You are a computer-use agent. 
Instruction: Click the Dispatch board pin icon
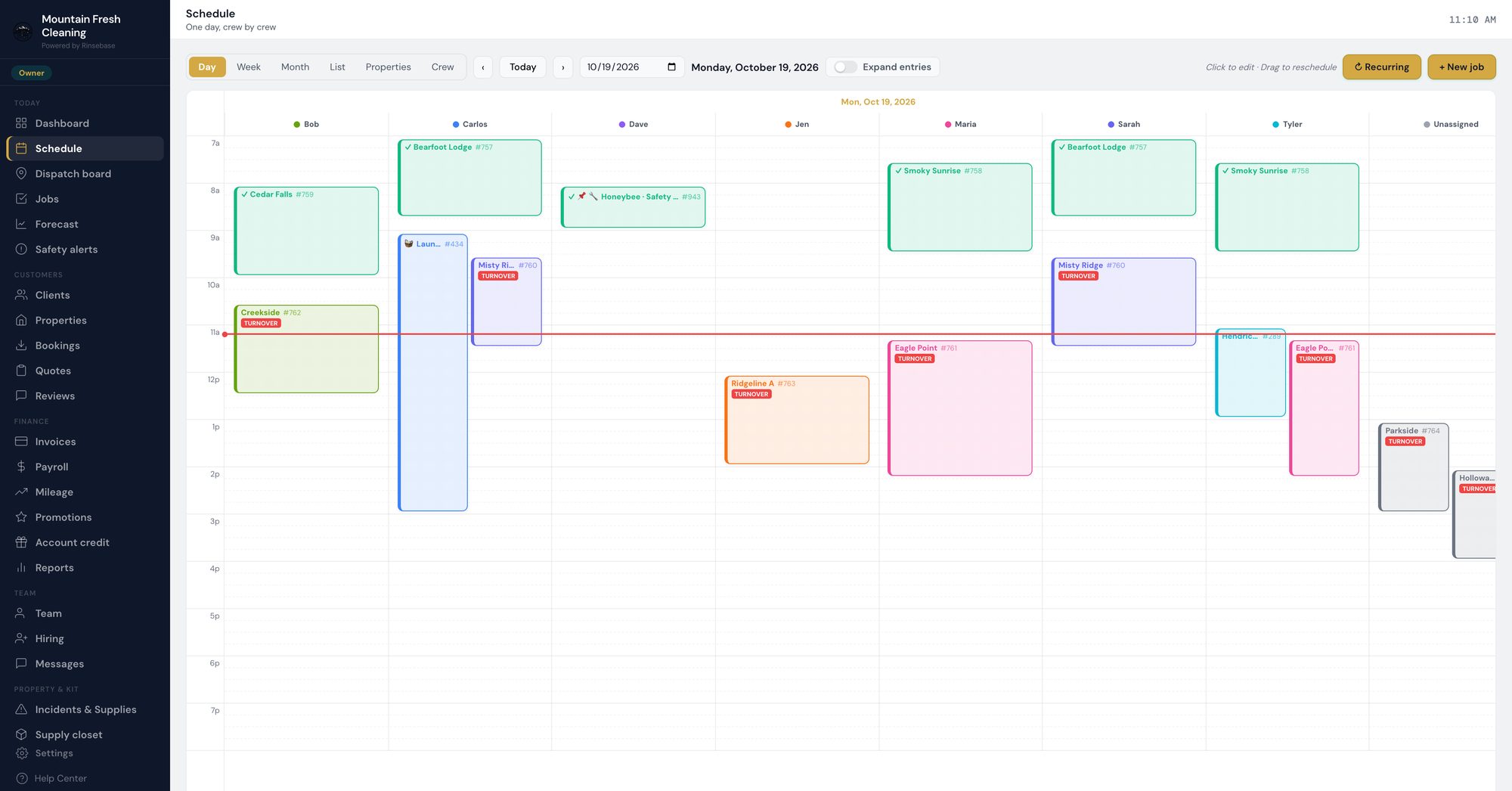pyautogui.click(x=21, y=173)
